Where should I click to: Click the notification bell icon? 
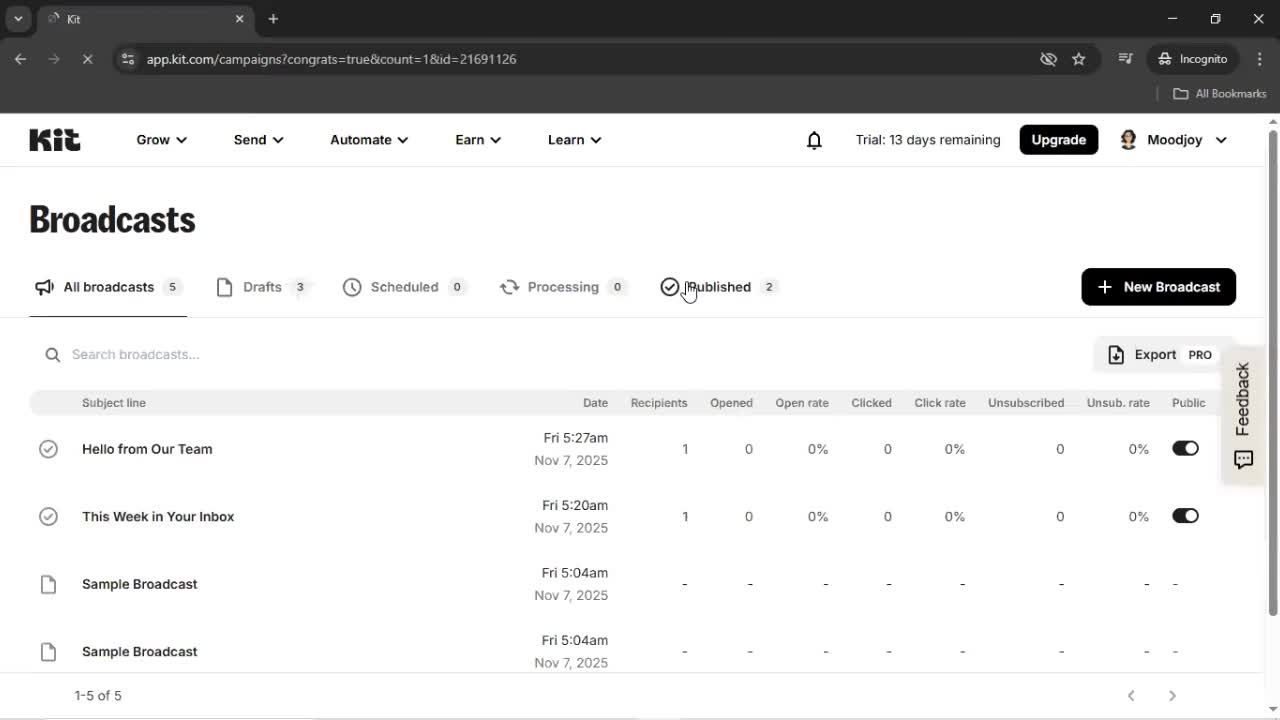[814, 140]
